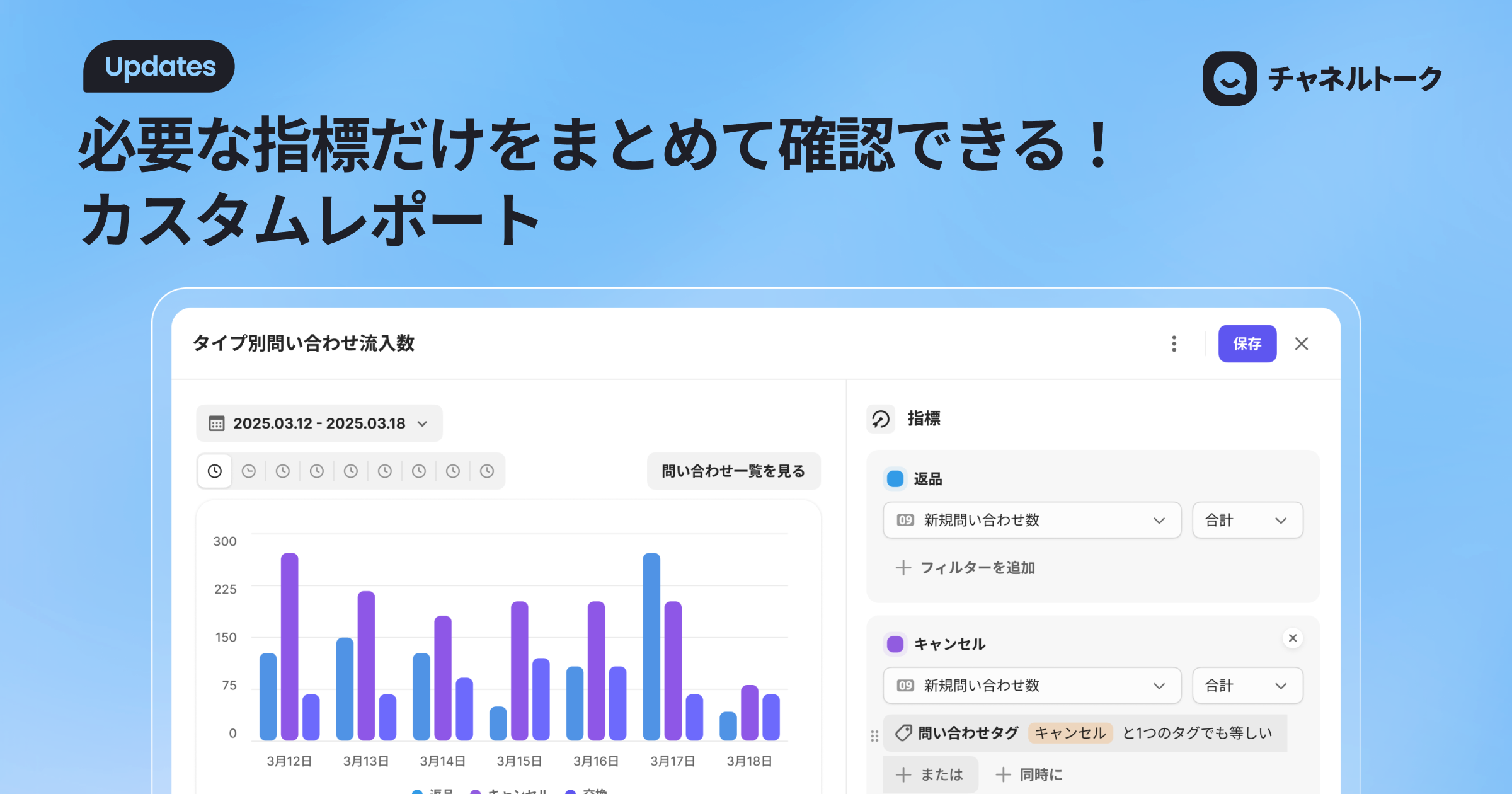Add a filter with フィルターを追加
The image size is (1512, 794).
965,568
